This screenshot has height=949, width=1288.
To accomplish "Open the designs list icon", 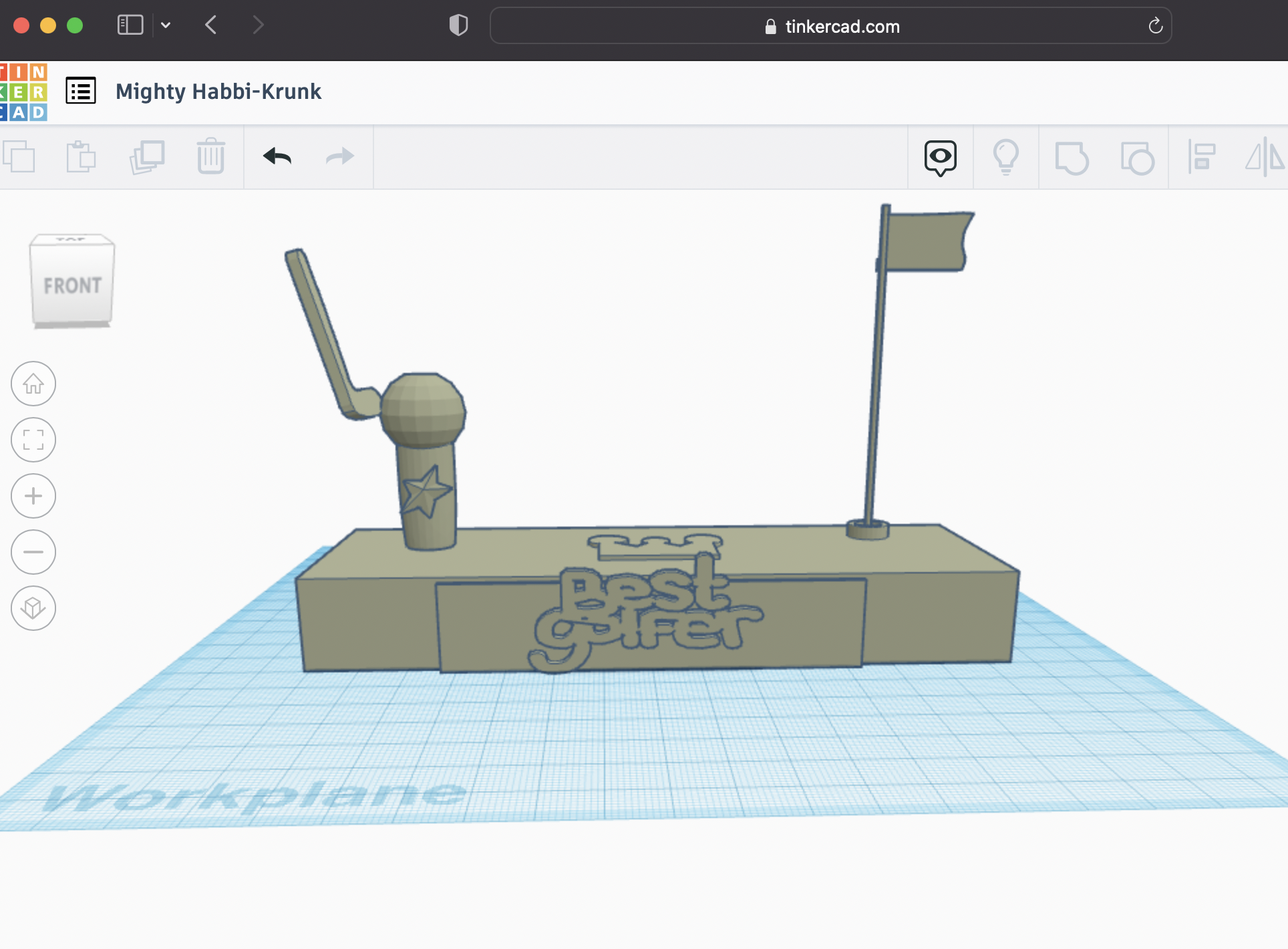I will click(x=81, y=91).
